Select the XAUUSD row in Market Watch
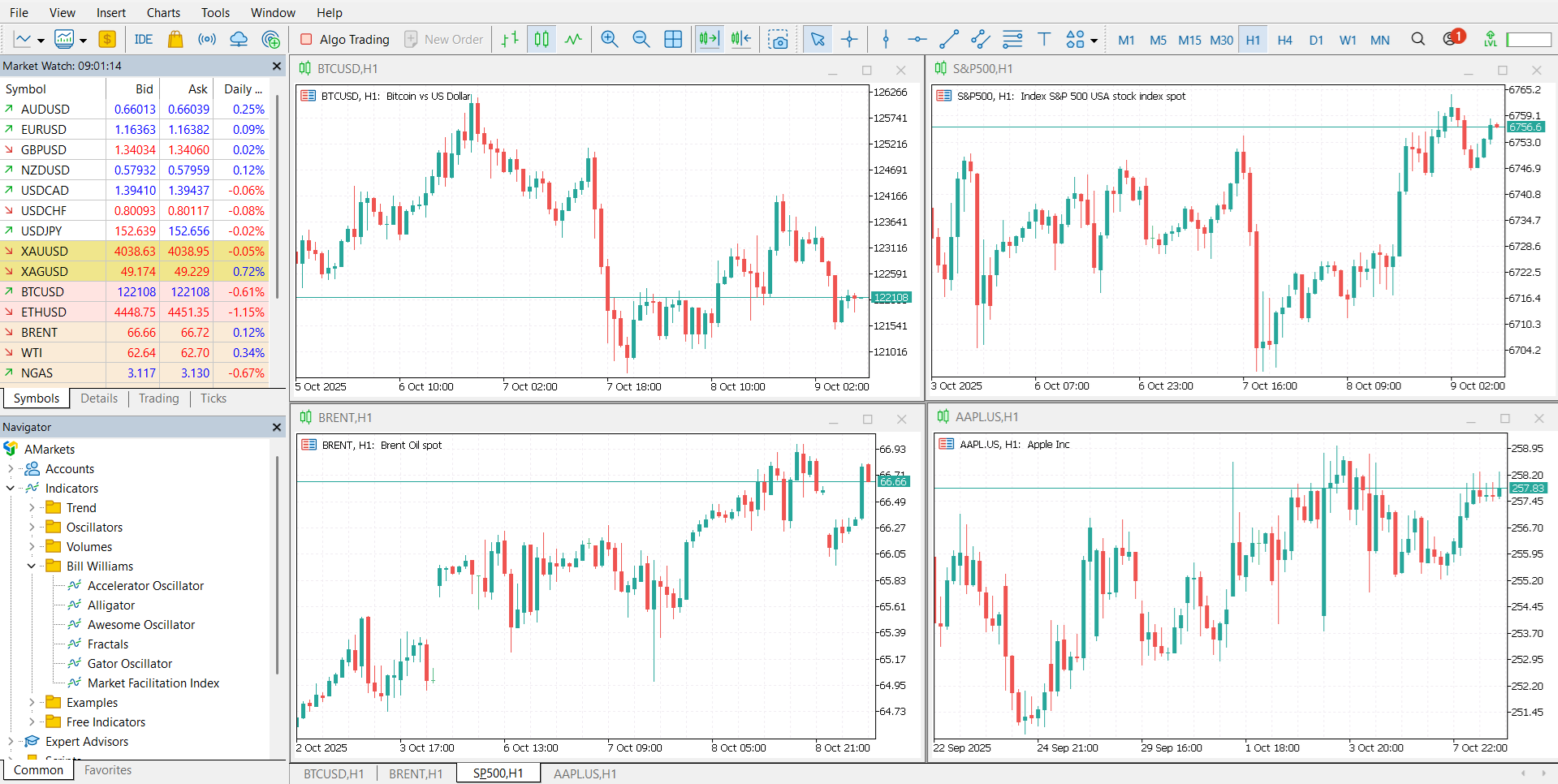Screen dimensions: 1558x784 pos(134,251)
